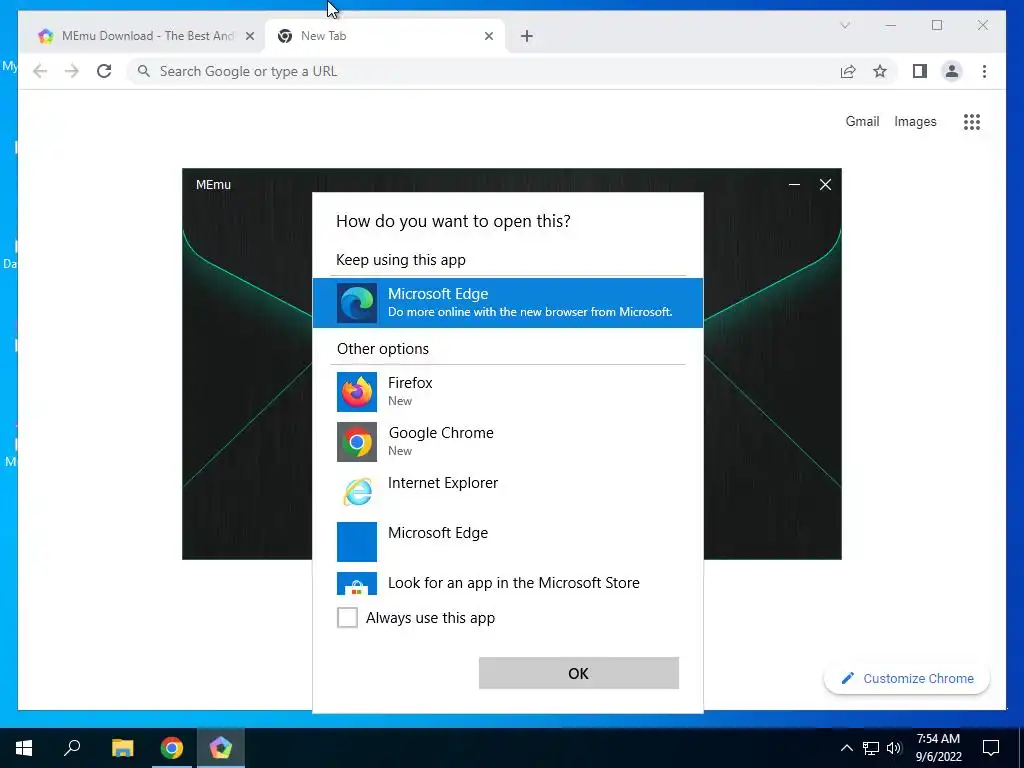Show hidden system tray icons
The height and width of the screenshot is (768, 1024).
(846, 748)
